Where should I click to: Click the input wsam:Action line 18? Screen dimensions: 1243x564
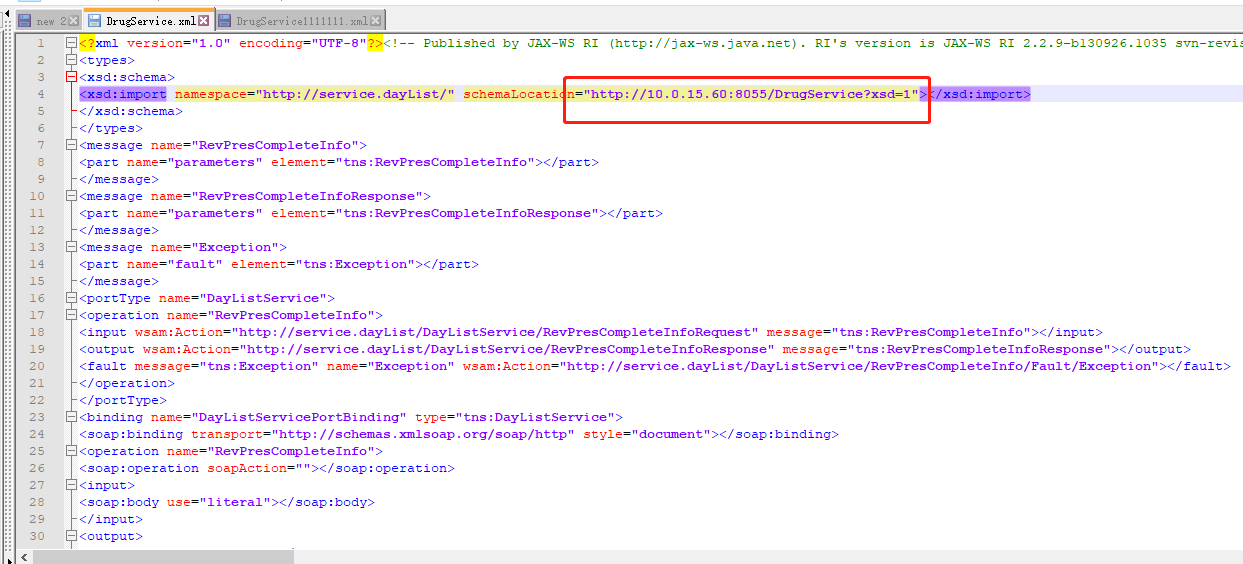591,332
